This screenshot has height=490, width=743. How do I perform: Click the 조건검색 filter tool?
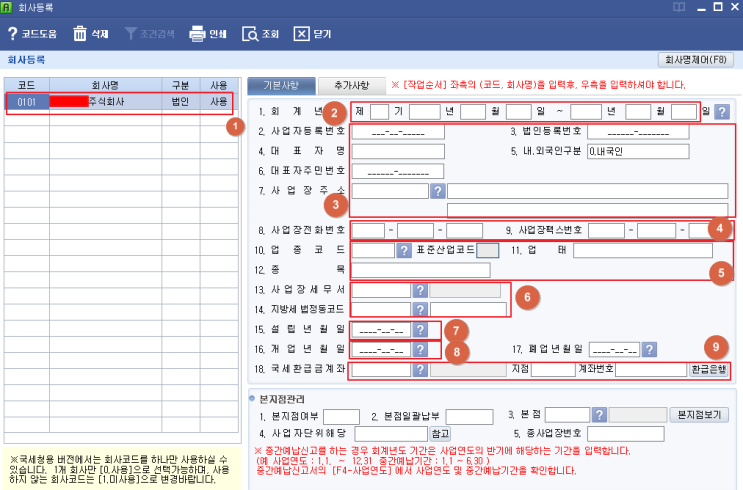tap(149, 34)
